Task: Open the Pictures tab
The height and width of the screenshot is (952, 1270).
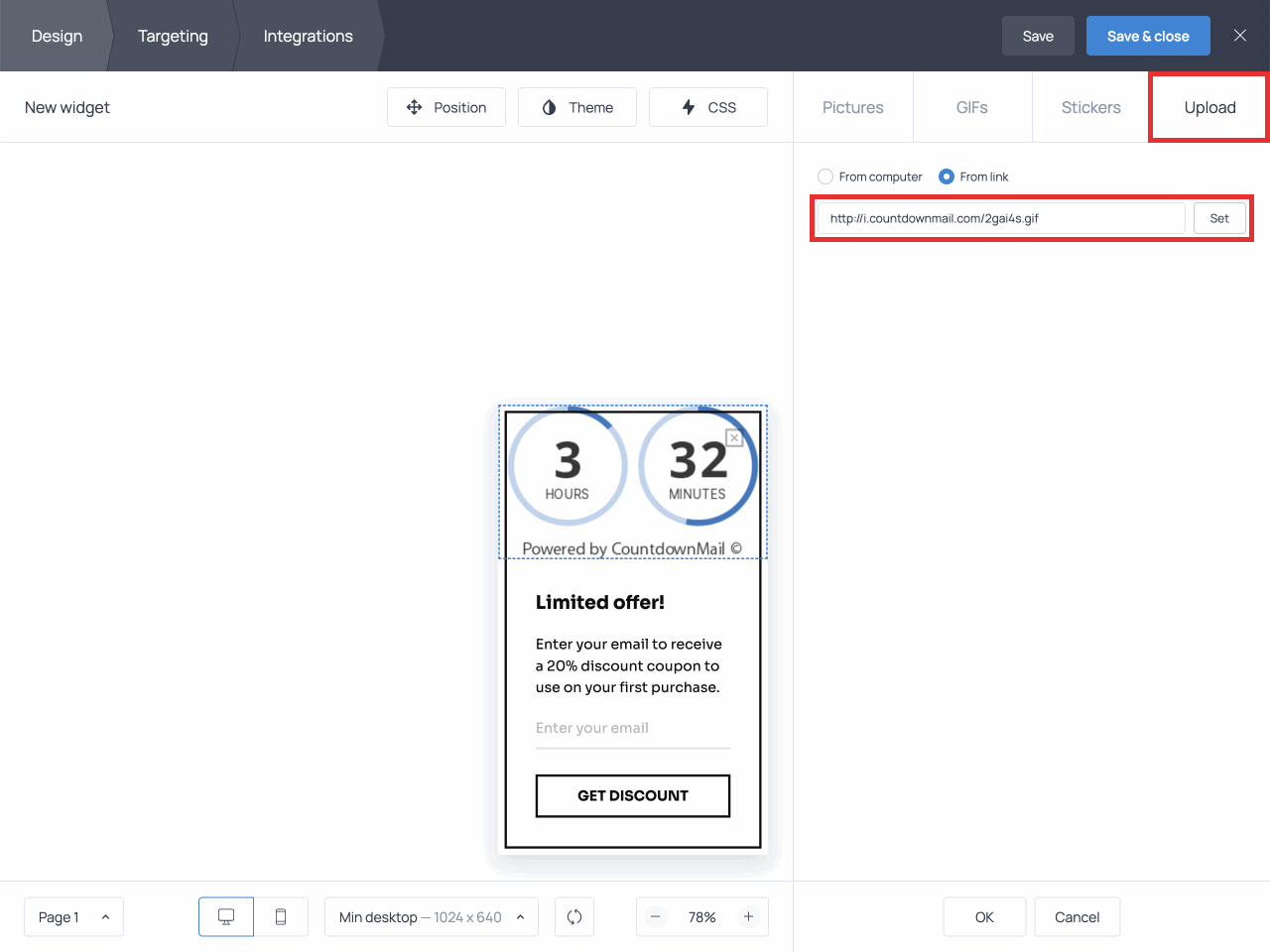Action: 852,106
